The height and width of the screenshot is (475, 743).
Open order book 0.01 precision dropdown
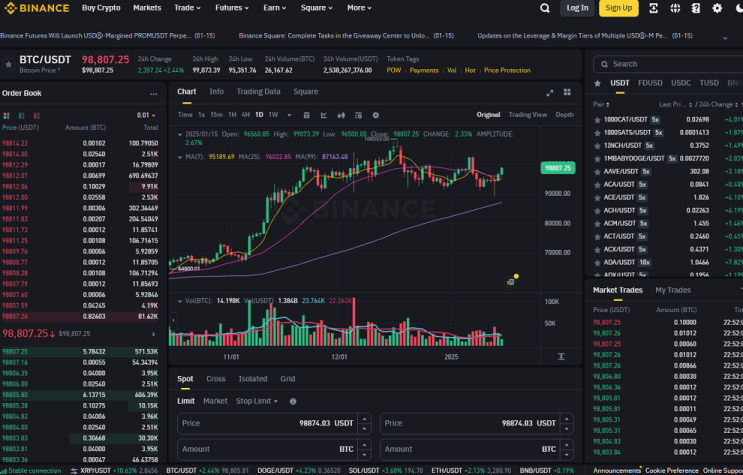(146, 115)
